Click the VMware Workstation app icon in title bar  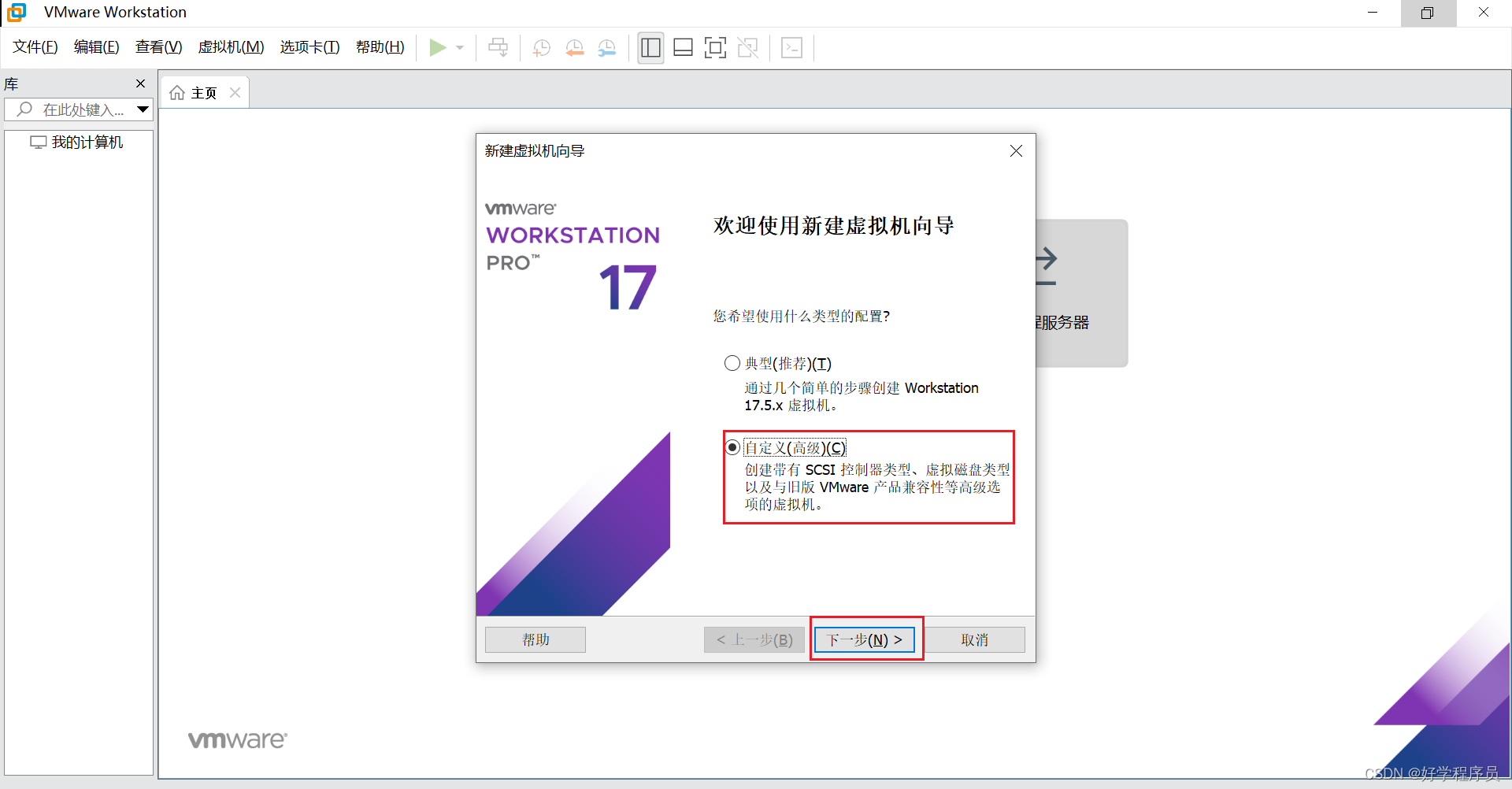tap(17, 13)
